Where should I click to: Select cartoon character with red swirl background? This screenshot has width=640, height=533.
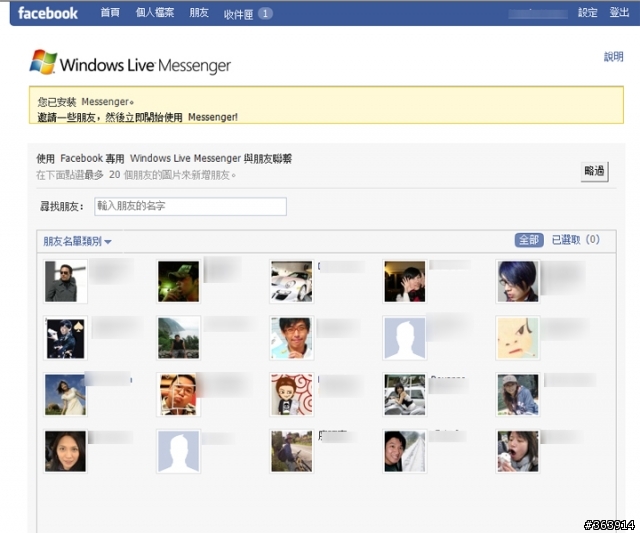pyautogui.click(x=291, y=395)
